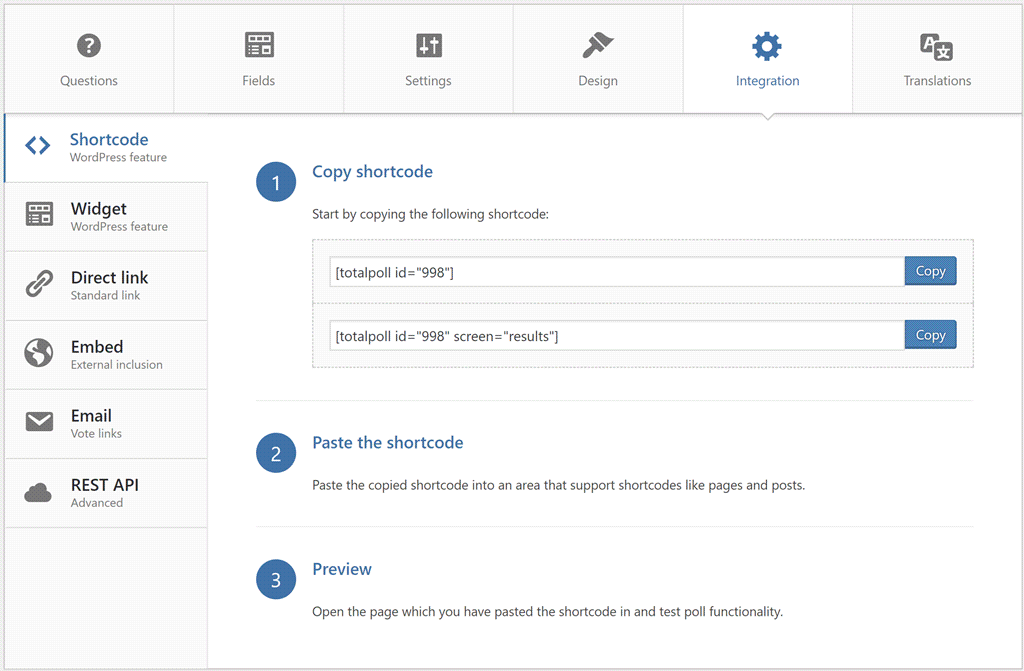Screen dimensions: 1024x671
Task: Select Direct link integration method
Action: point(106,286)
